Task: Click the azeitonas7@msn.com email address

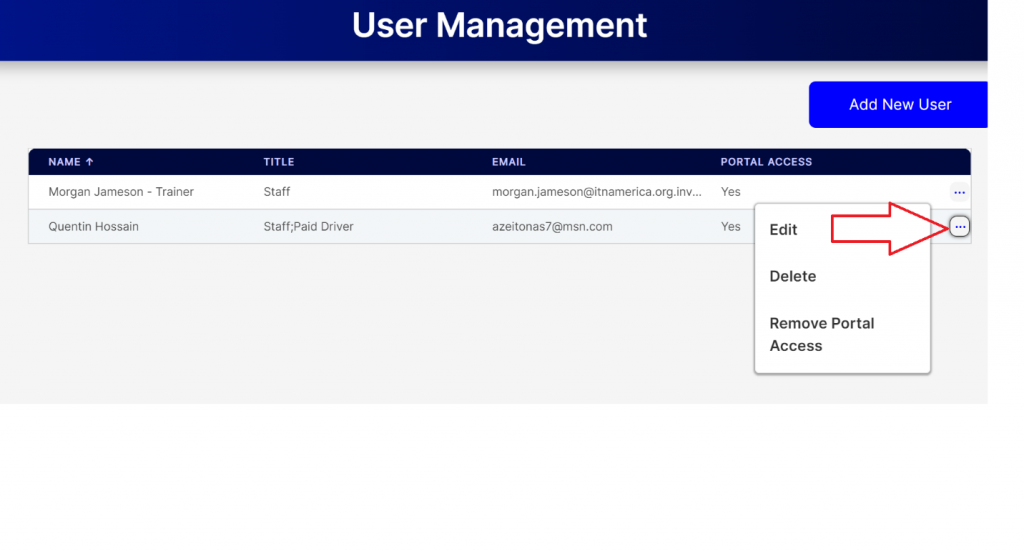Action: 552,227
